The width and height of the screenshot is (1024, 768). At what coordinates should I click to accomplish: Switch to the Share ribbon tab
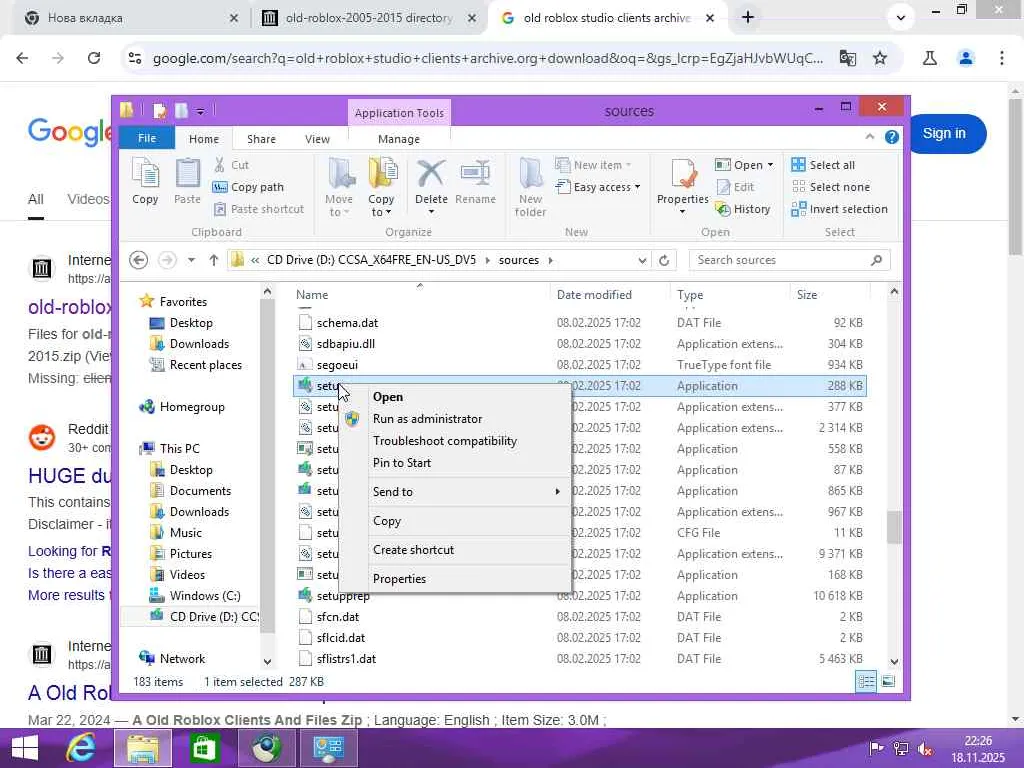[x=261, y=138]
